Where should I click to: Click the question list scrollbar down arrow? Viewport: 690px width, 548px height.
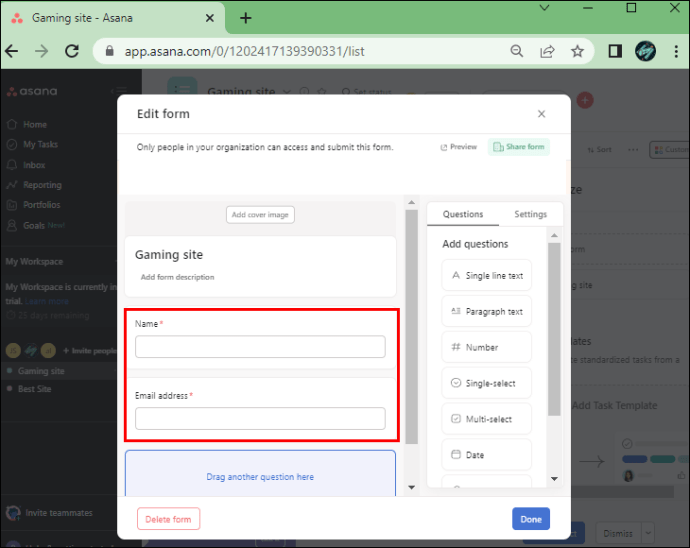[x=554, y=478]
